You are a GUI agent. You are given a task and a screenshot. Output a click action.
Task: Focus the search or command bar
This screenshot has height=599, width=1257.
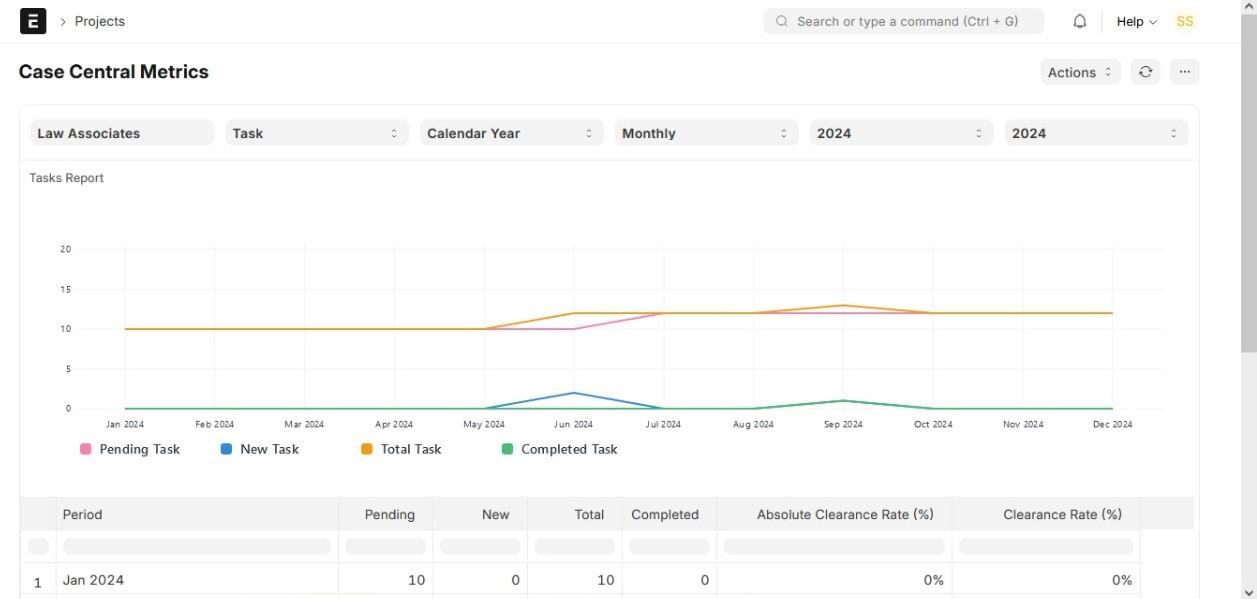point(903,21)
